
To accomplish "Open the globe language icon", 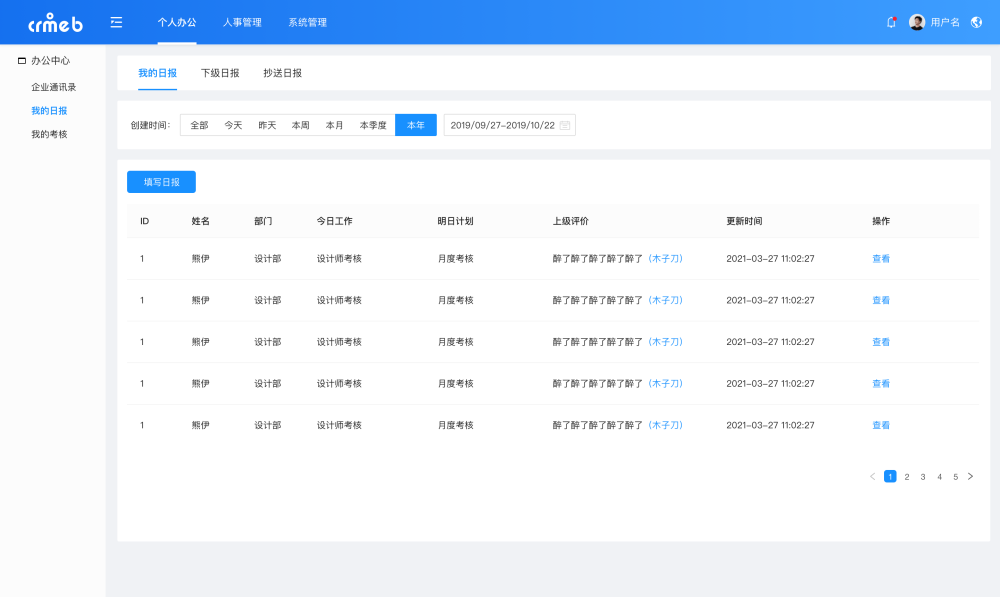I will click(x=976, y=22).
